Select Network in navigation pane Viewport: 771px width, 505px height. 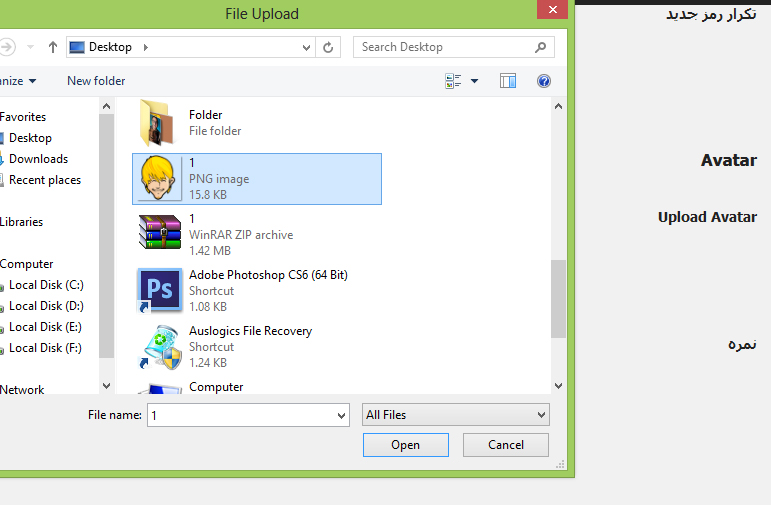22,389
